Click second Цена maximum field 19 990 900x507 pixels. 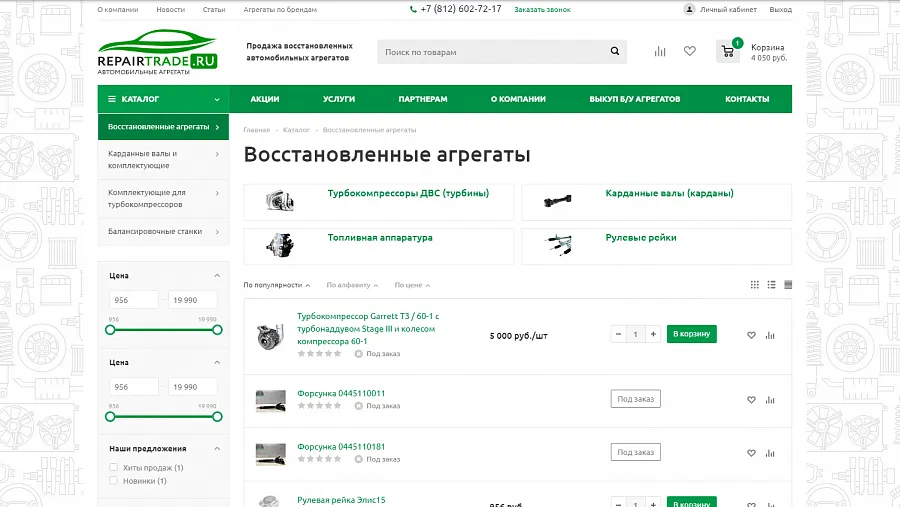[193, 386]
